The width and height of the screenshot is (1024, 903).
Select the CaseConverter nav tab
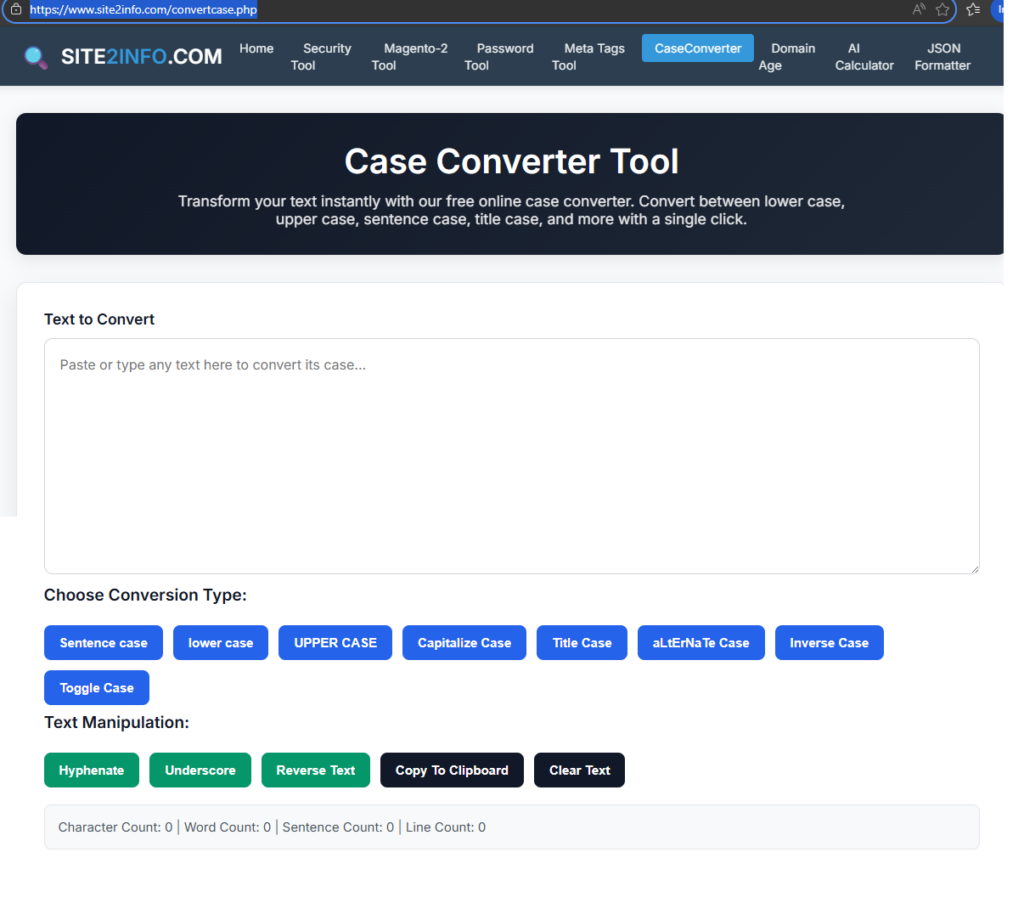point(697,48)
